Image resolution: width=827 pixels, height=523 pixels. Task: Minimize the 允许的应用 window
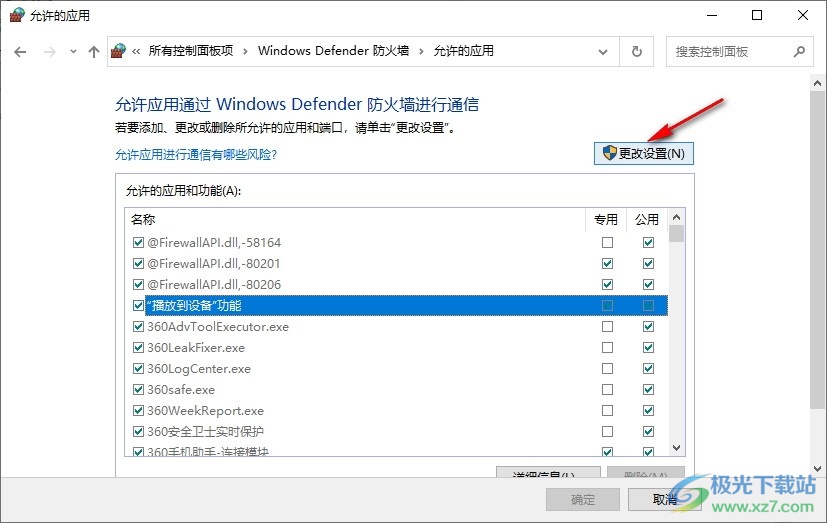pyautogui.click(x=712, y=15)
